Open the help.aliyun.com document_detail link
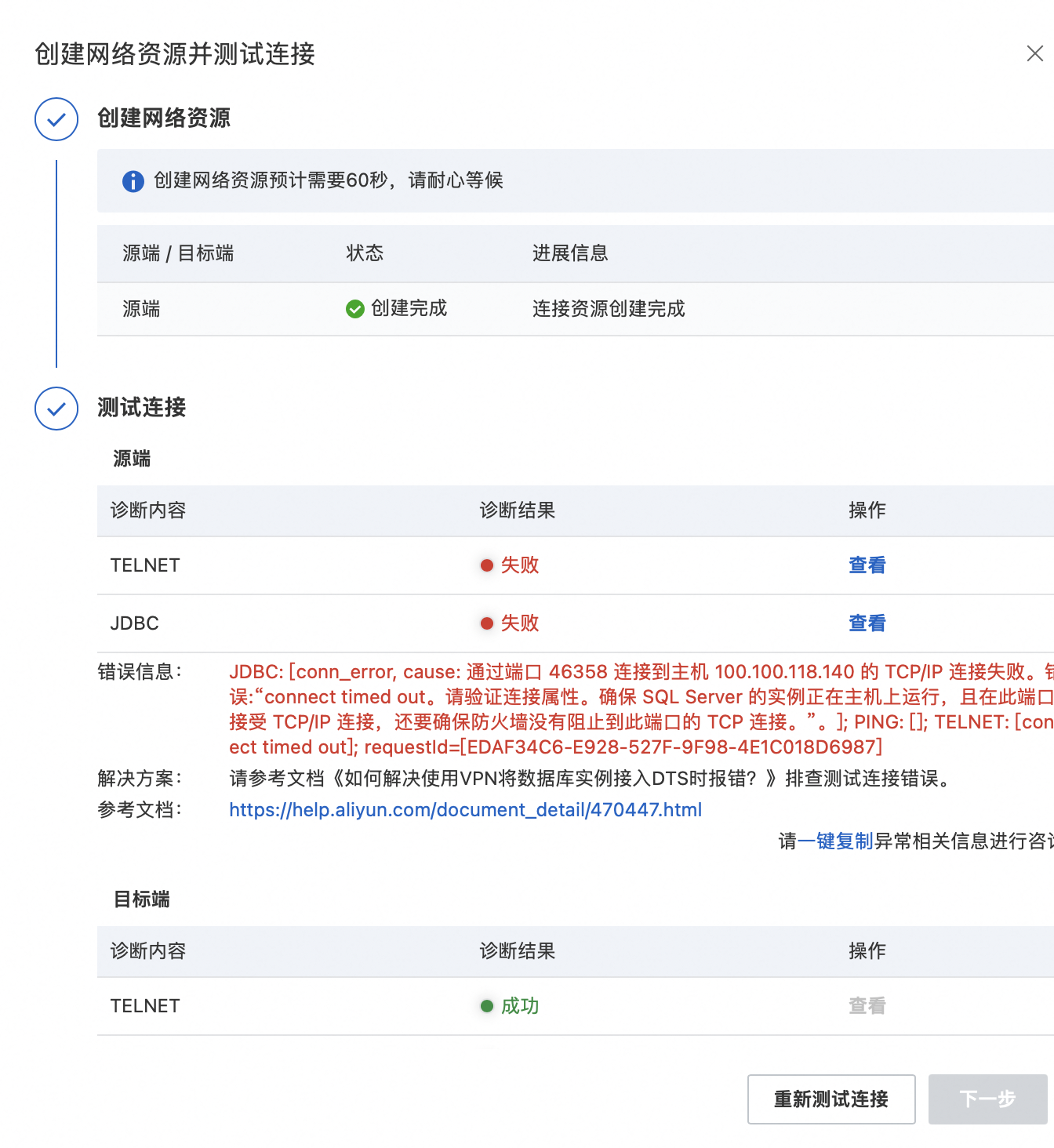This screenshot has width=1054, height=1148. tap(466, 810)
